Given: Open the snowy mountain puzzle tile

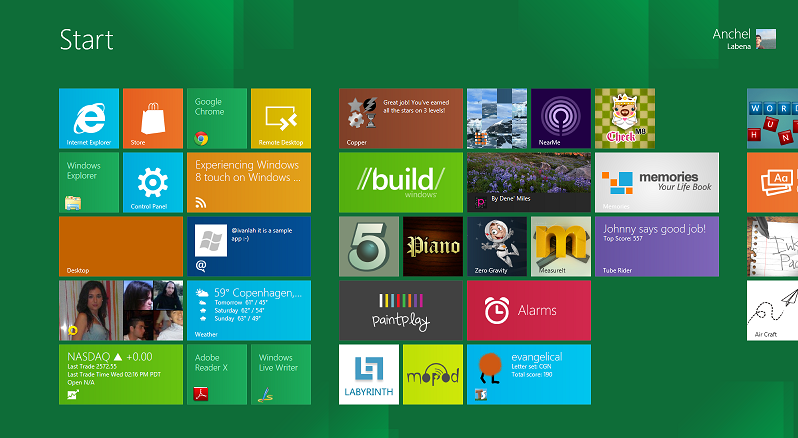Looking at the screenshot, I should coord(497,119).
